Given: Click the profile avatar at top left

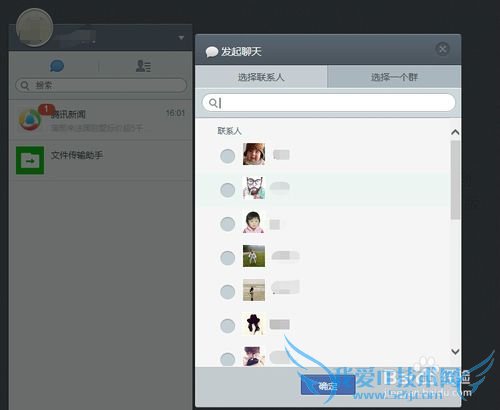Looking at the screenshot, I should point(34,27).
